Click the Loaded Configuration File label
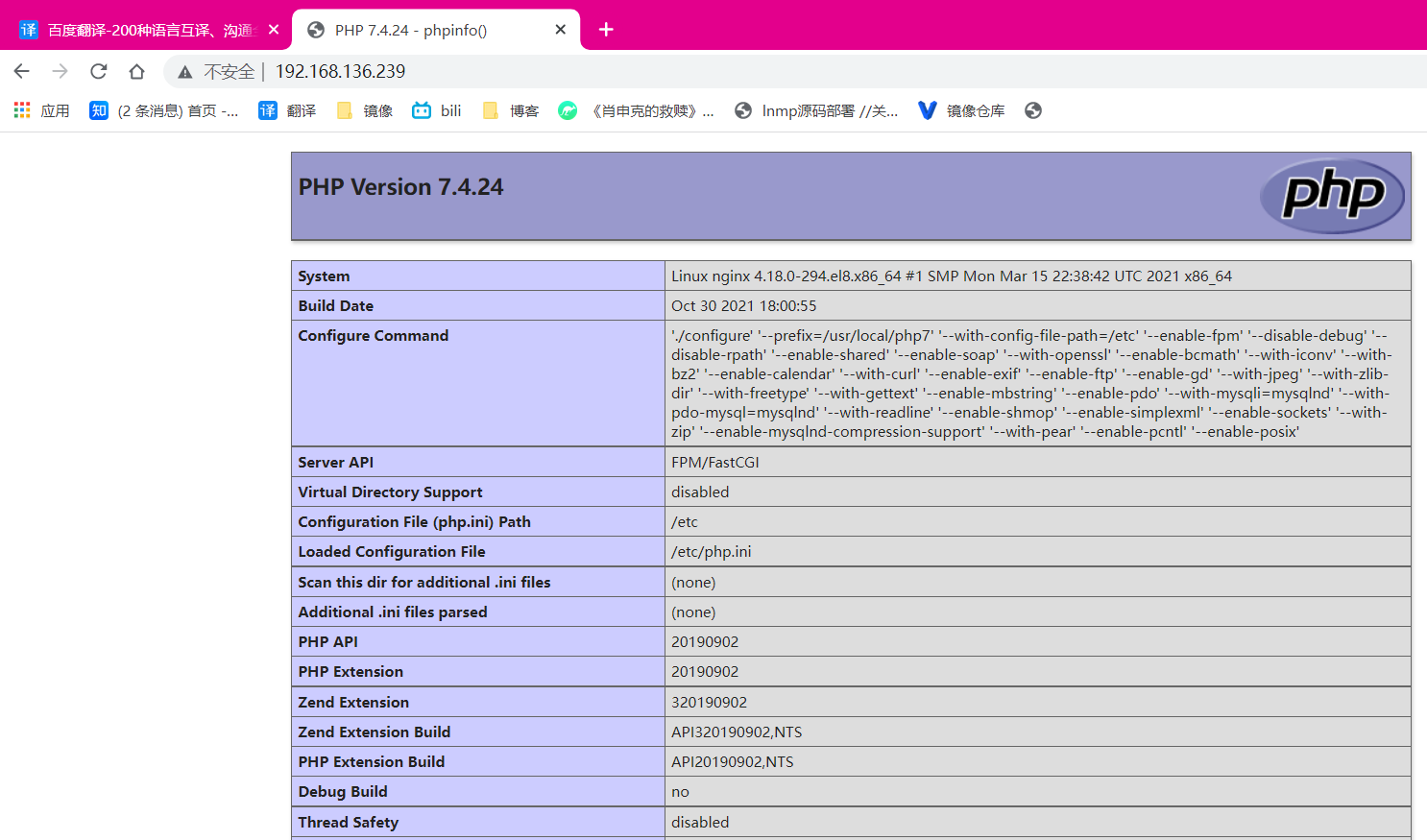The width and height of the screenshot is (1427, 840). [391, 552]
